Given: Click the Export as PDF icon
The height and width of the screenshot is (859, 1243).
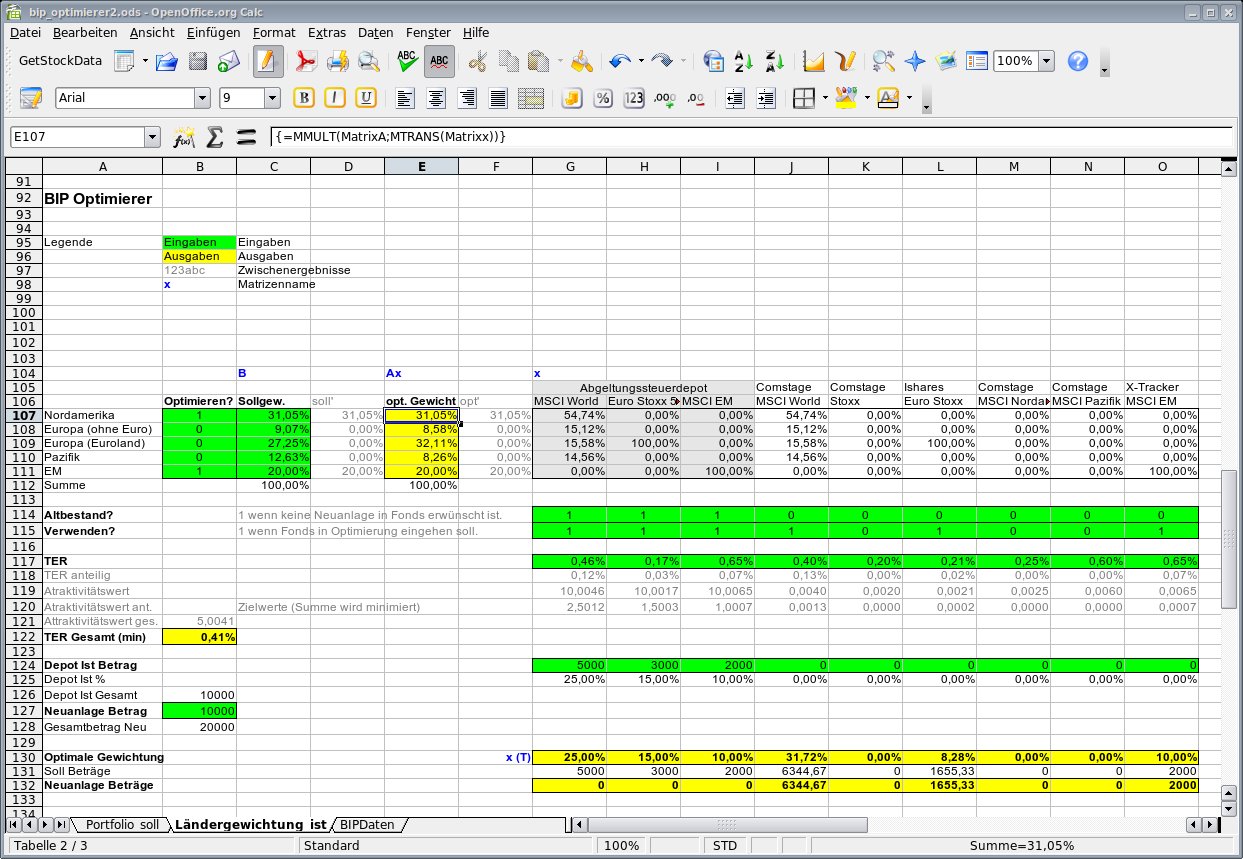Looking at the screenshot, I should 305,61.
